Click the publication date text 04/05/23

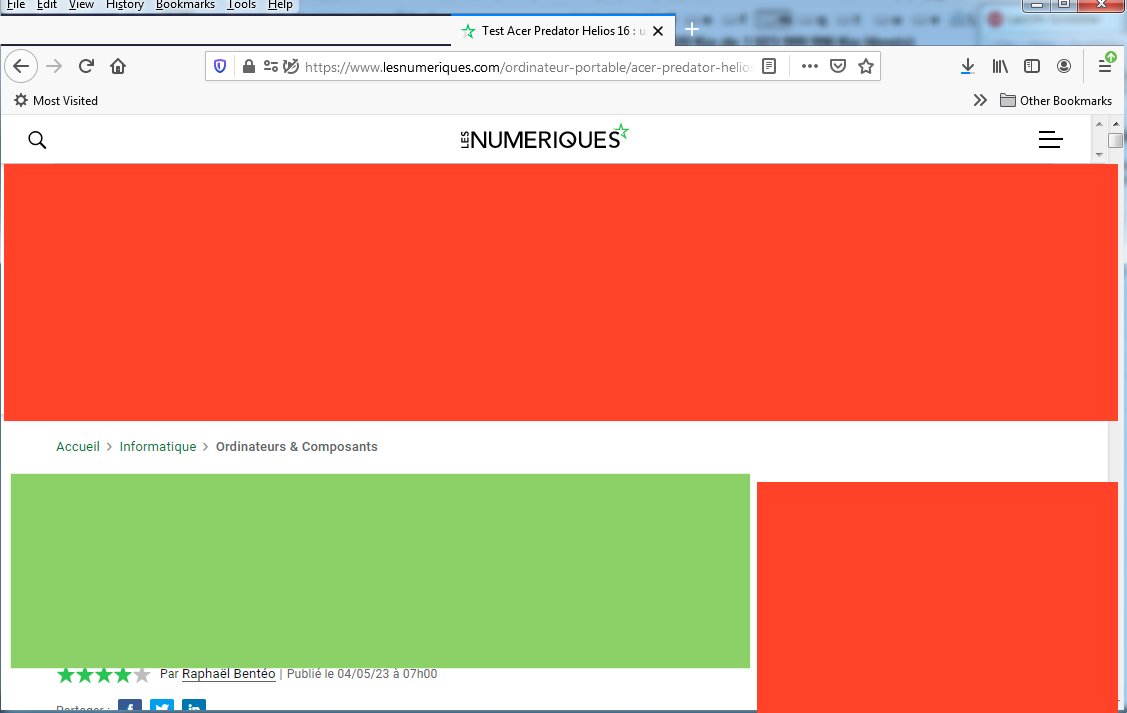click(363, 673)
